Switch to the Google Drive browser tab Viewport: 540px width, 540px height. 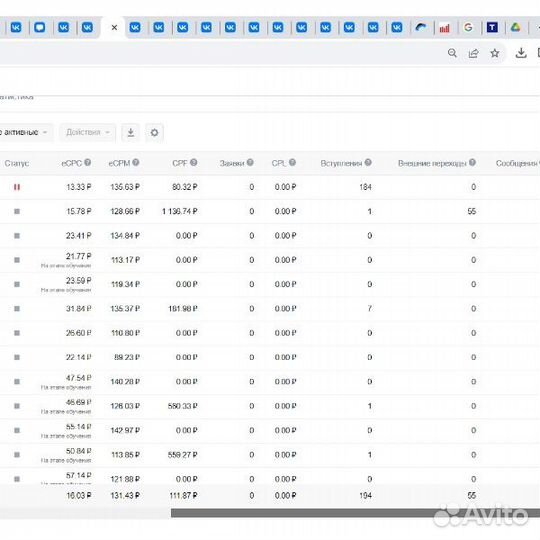(515, 27)
